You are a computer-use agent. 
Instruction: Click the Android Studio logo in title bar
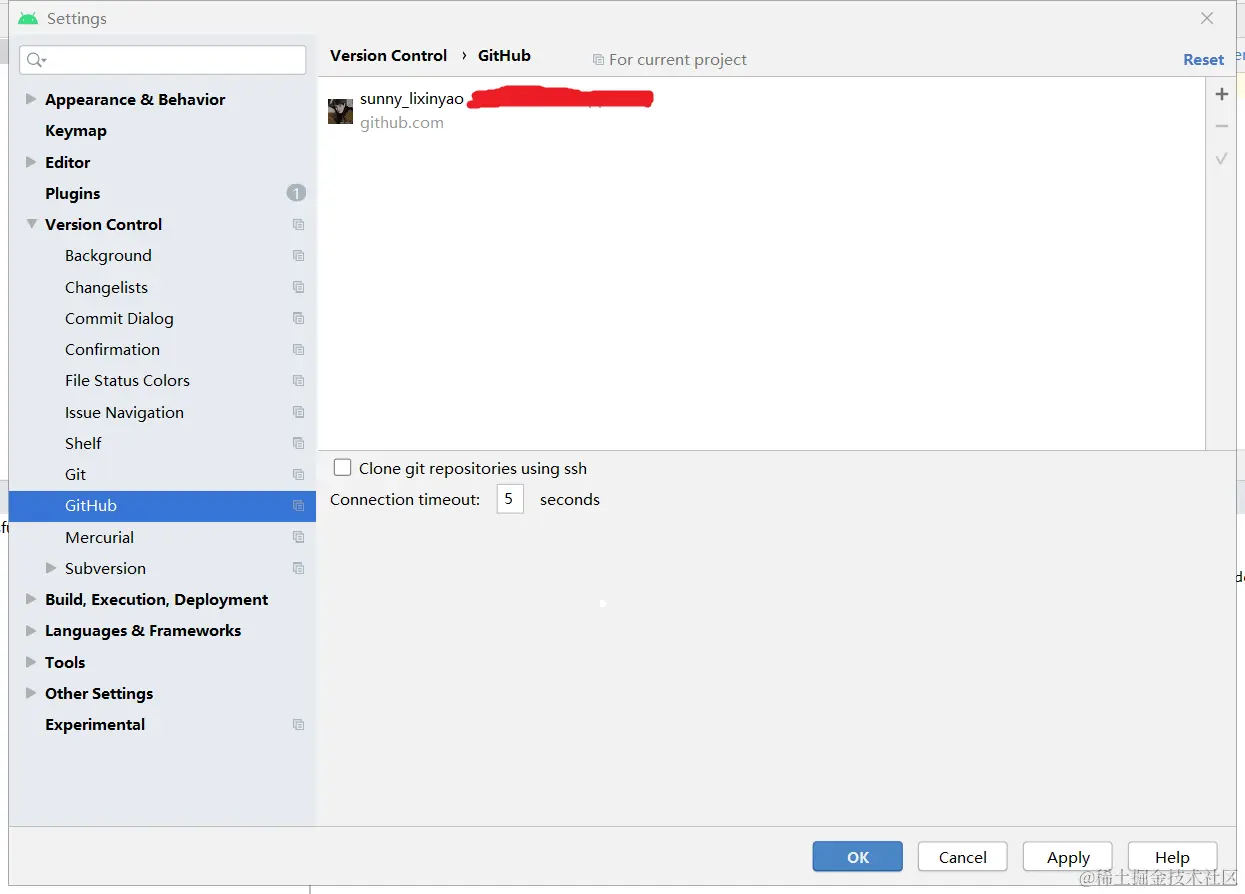click(x=28, y=18)
